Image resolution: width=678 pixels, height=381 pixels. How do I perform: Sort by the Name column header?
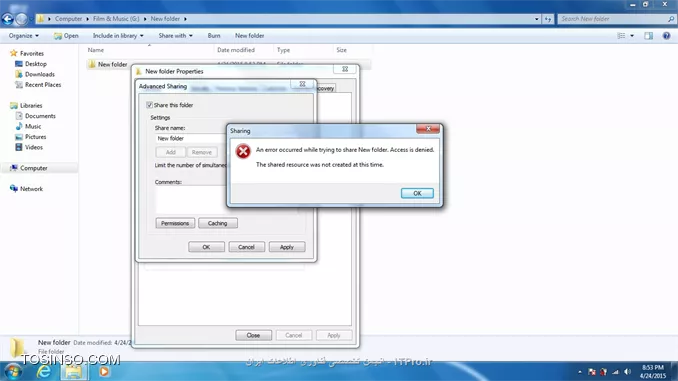(96, 50)
